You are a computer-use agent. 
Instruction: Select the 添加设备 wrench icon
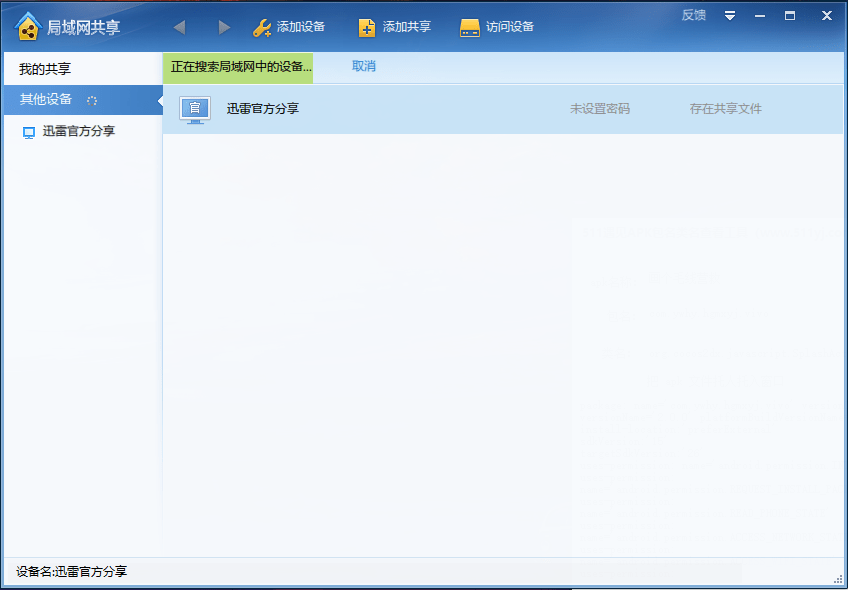pyautogui.click(x=260, y=27)
